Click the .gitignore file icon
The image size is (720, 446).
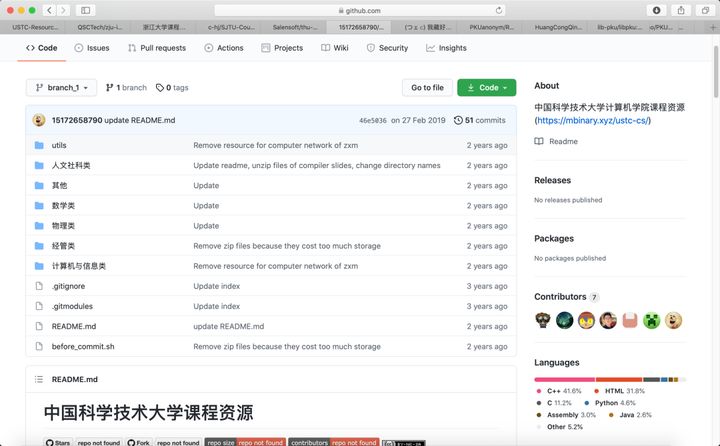(39, 286)
